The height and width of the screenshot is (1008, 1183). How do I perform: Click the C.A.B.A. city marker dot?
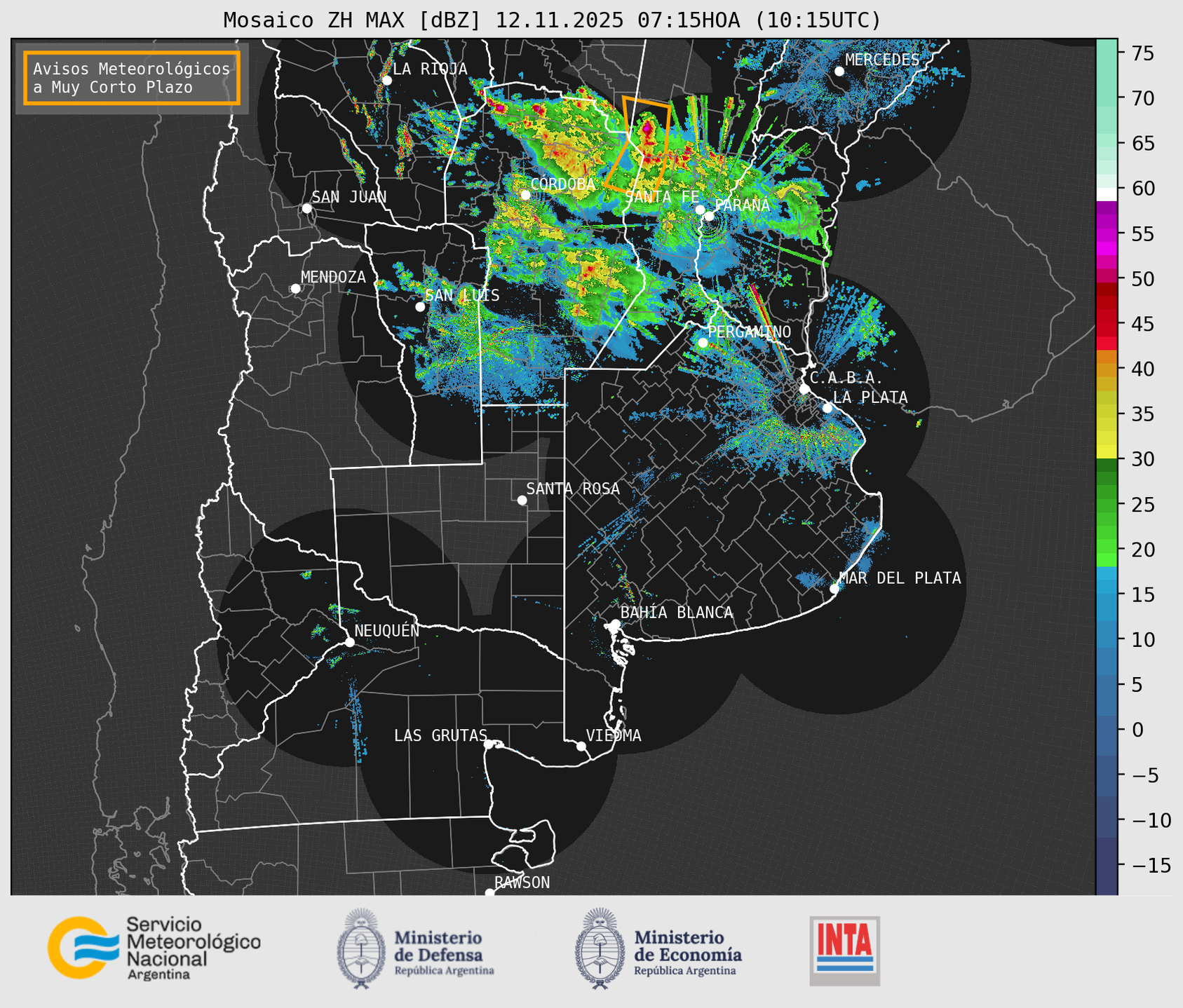(805, 388)
